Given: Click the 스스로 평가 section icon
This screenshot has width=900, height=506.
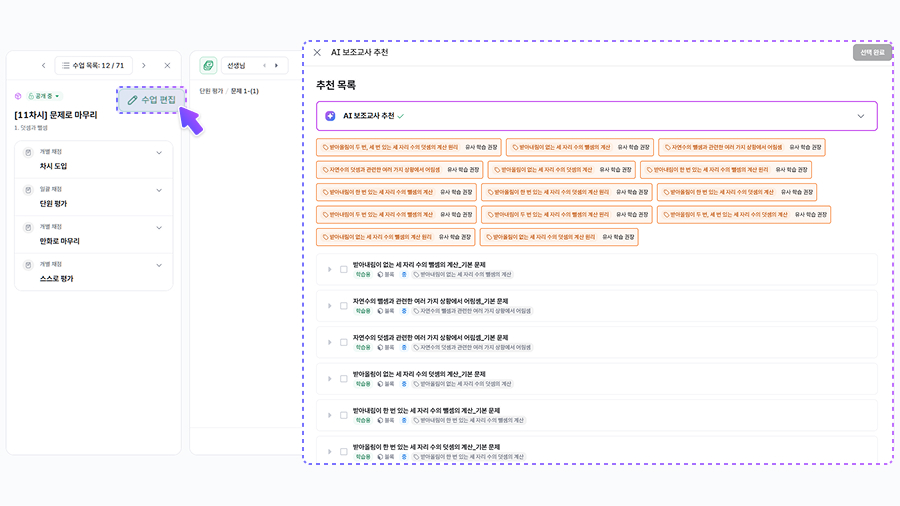Looking at the screenshot, I should 28,264.
